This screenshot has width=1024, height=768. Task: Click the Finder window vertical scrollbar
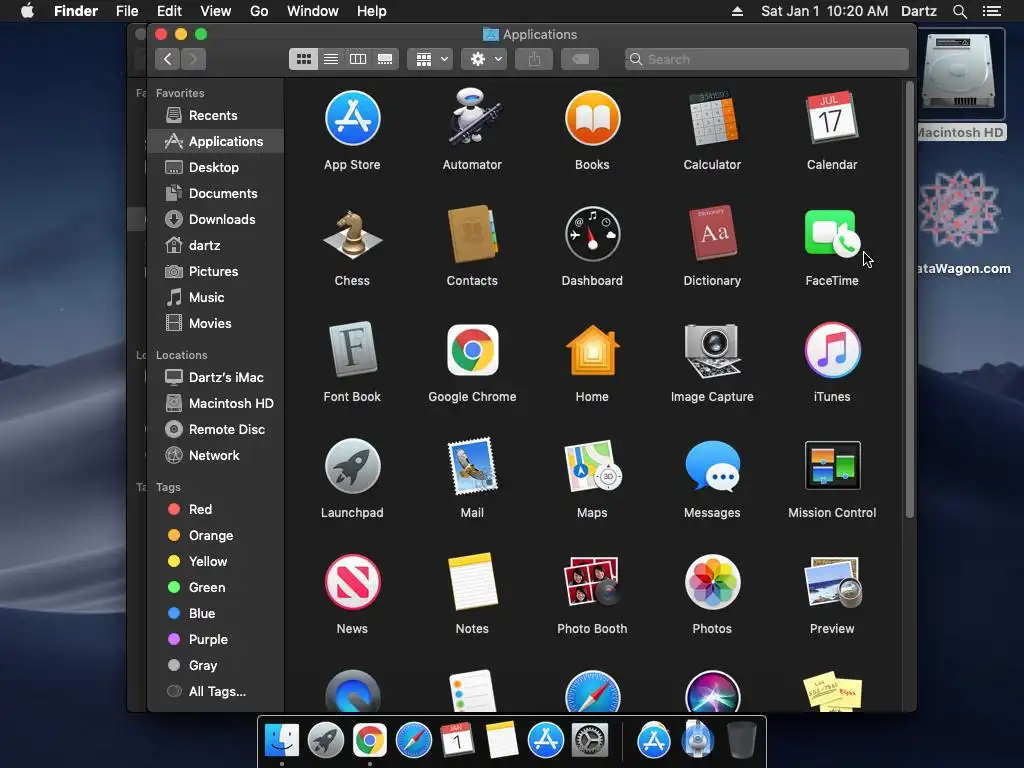(x=910, y=300)
